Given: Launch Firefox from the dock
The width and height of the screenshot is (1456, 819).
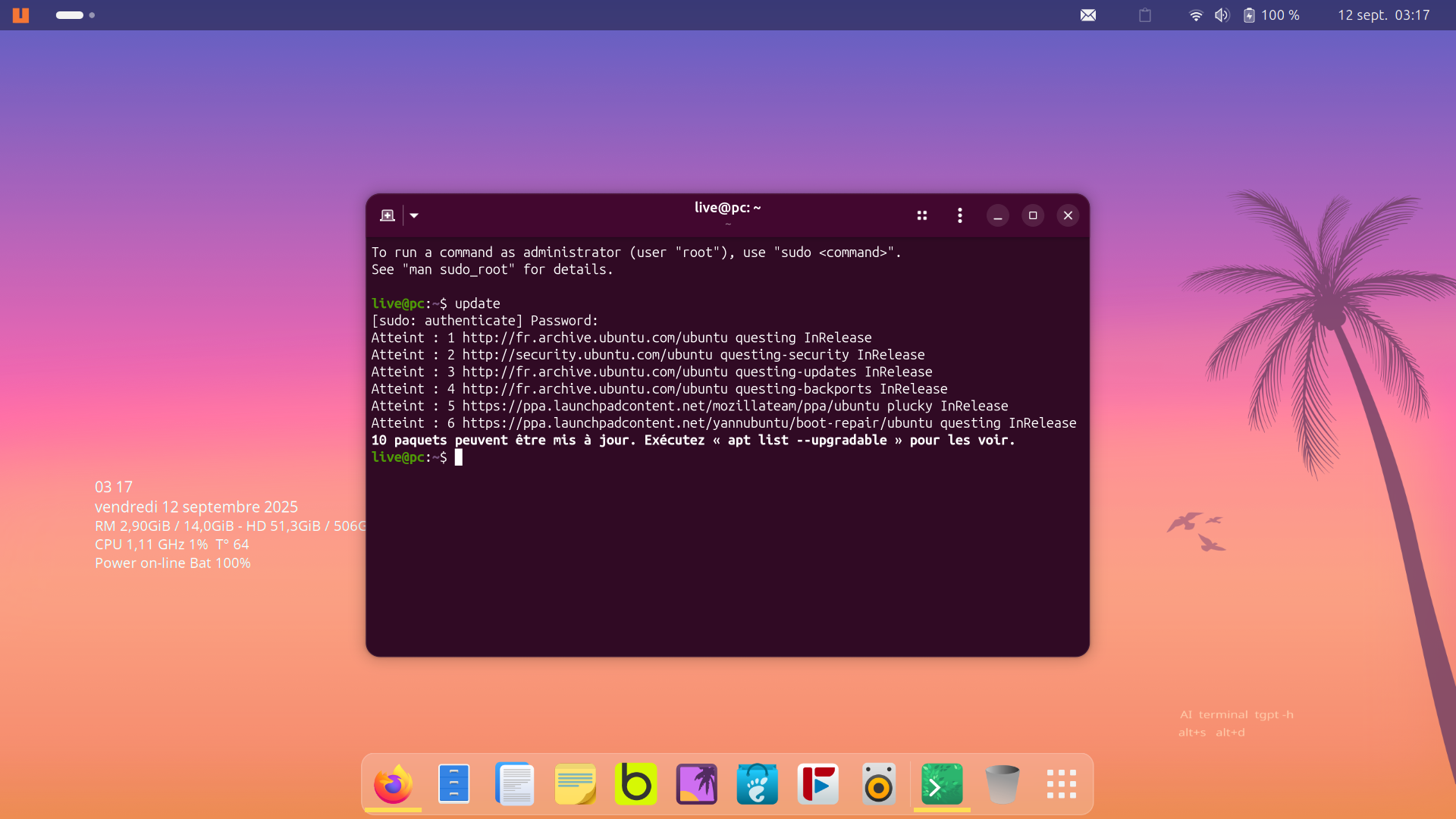Looking at the screenshot, I should [x=393, y=784].
